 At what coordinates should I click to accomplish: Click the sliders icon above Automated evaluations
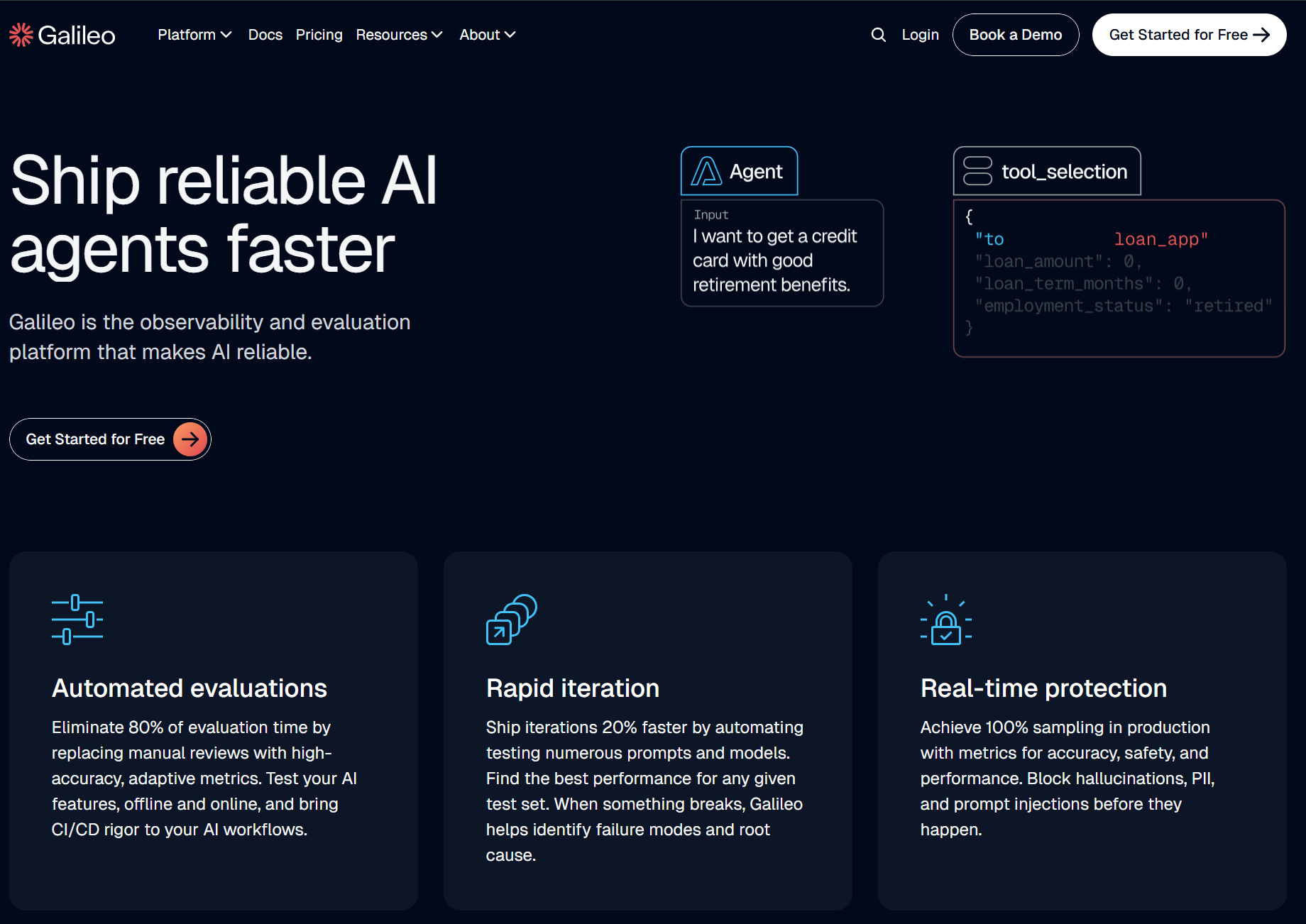[x=77, y=620]
